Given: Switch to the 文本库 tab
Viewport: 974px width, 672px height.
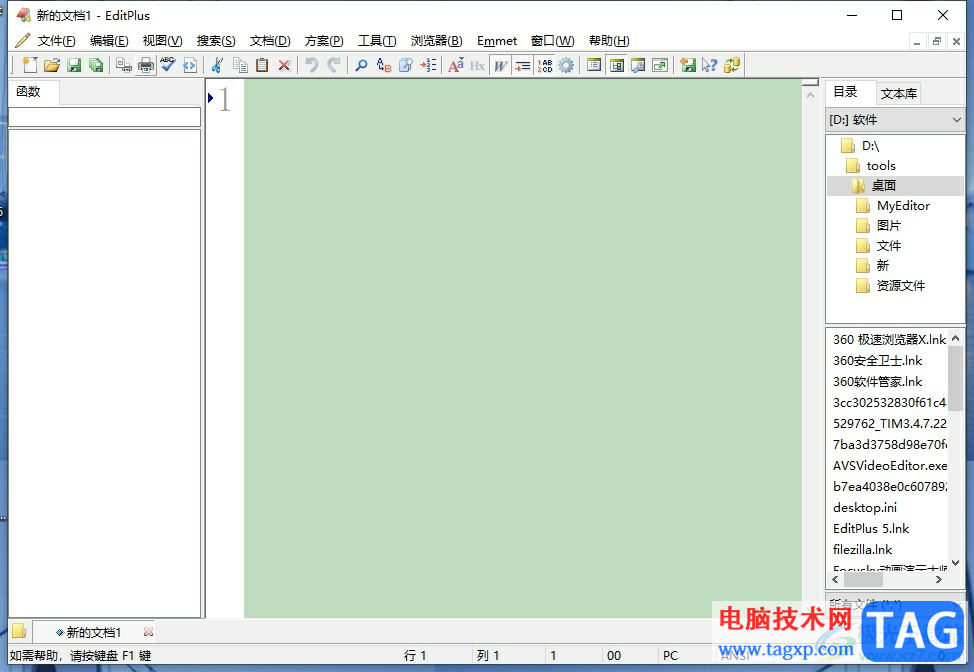Looking at the screenshot, I should pyautogui.click(x=898, y=93).
